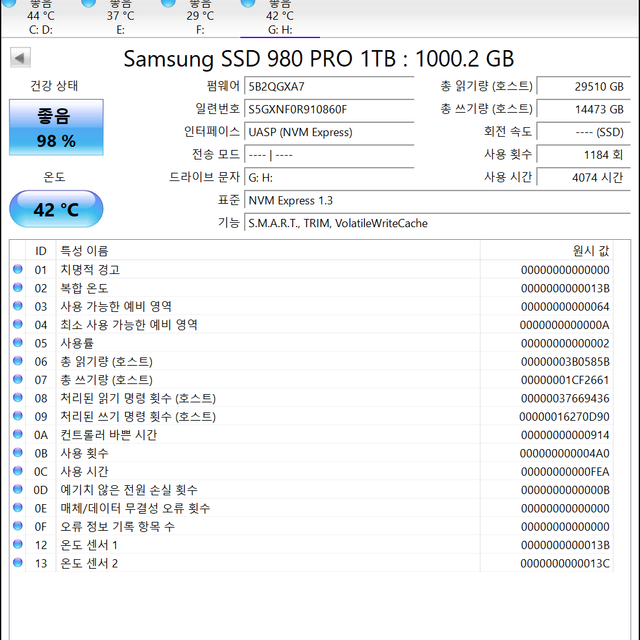Click status dot for 06 총 읽기량
The width and height of the screenshot is (640, 640).
(x=18, y=361)
